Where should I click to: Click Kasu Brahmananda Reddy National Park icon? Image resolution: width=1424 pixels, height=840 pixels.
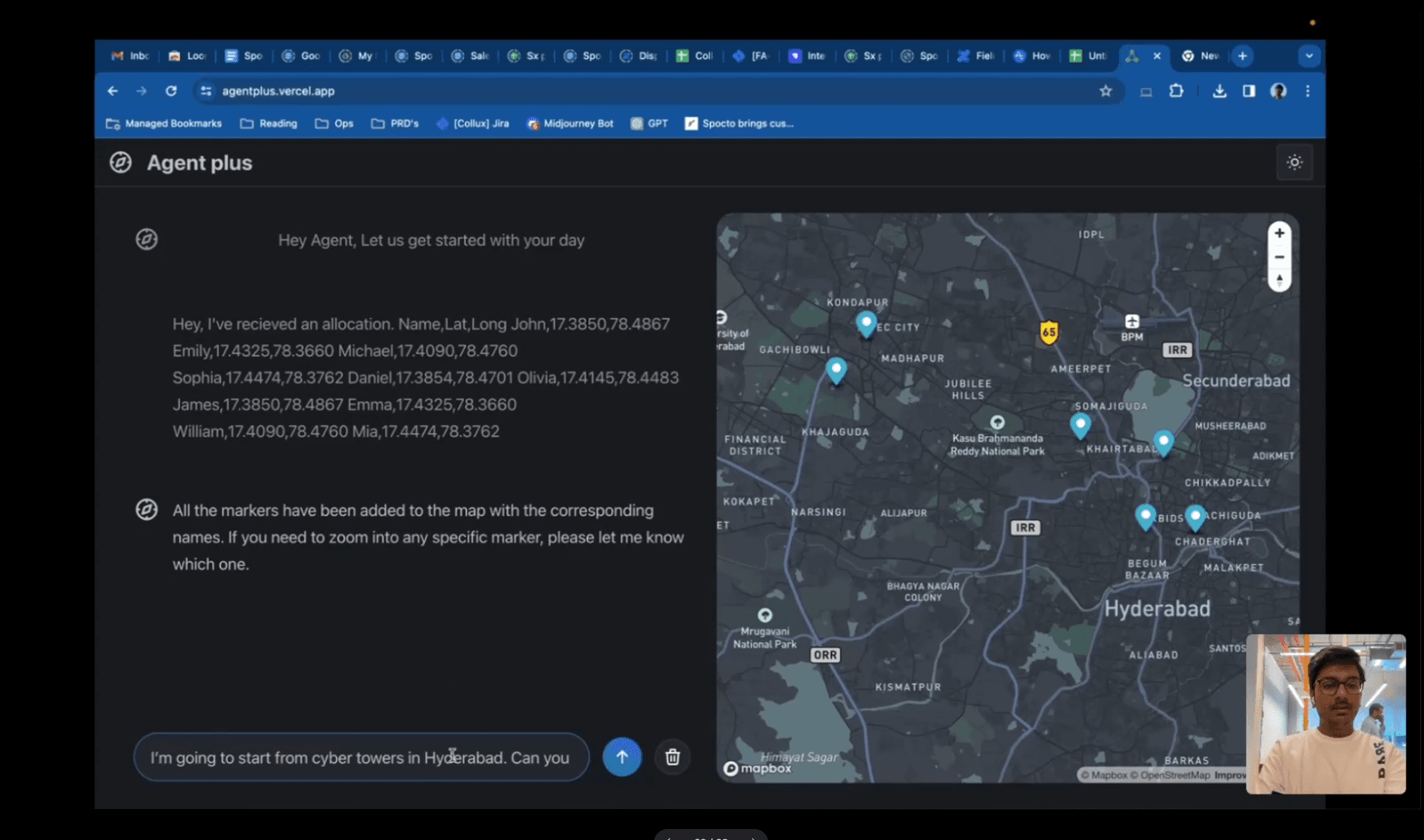pyautogui.click(x=997, y=422)
